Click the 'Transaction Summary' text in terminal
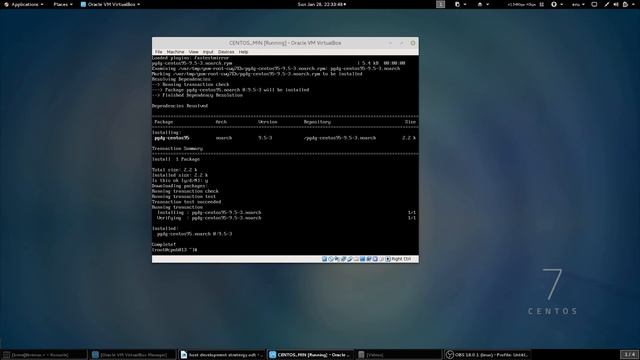 pos(177,149)
